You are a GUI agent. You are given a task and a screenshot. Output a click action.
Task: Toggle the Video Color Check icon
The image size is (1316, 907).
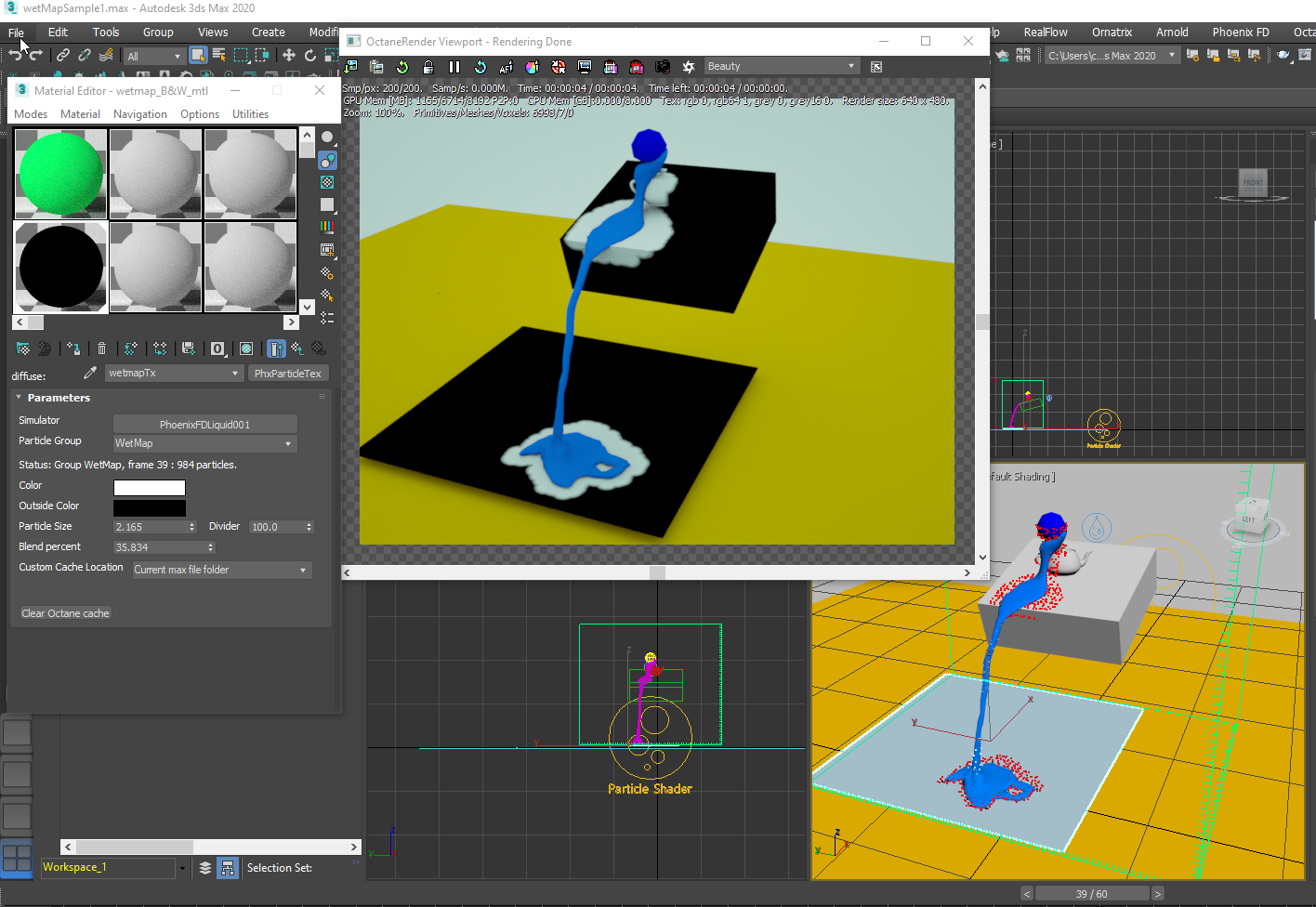click(x=327, y=227)
